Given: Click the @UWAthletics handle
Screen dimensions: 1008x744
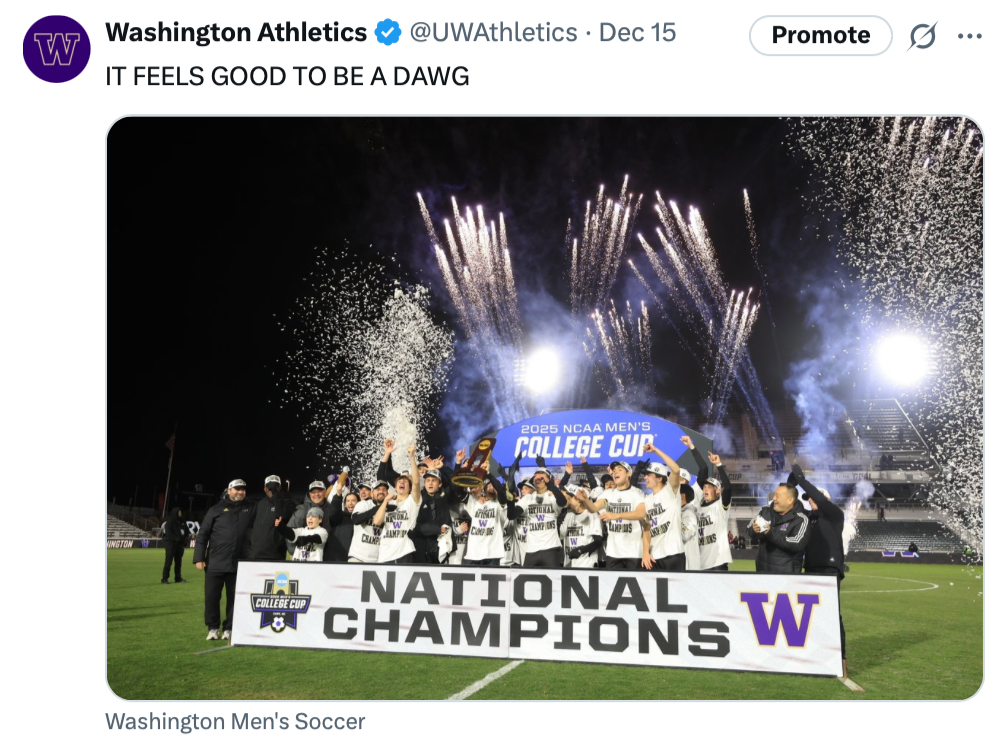Looking at the screenshot, I should (x=493, y=33).
